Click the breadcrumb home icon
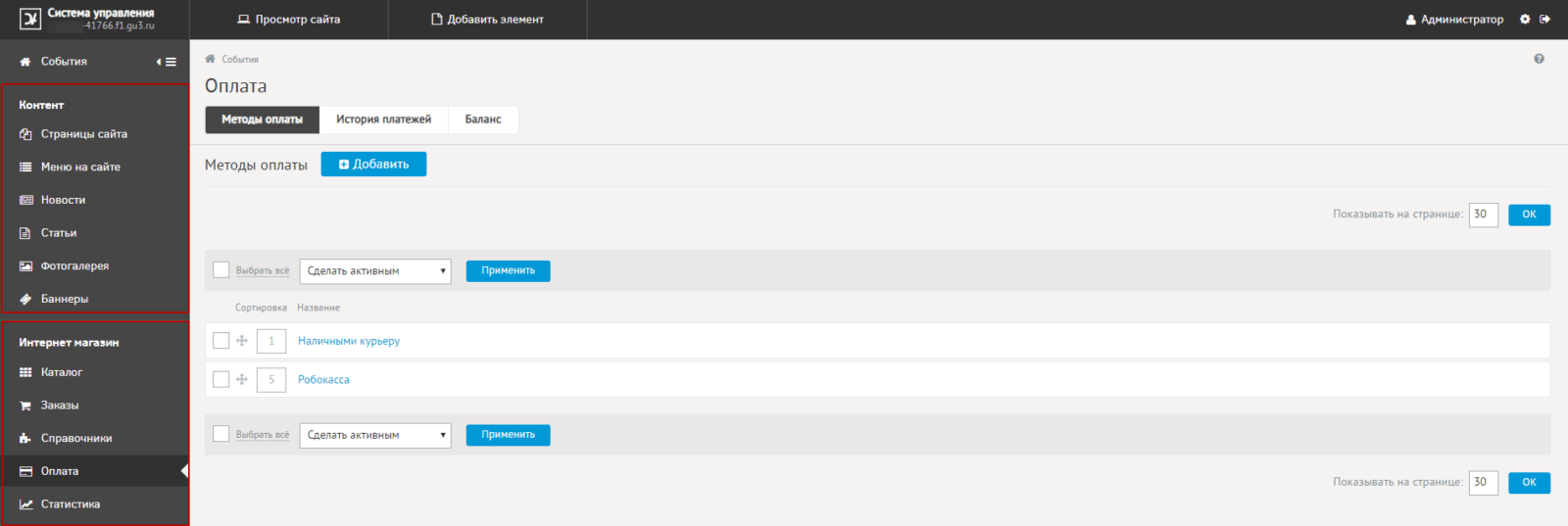 coord(210,59)
